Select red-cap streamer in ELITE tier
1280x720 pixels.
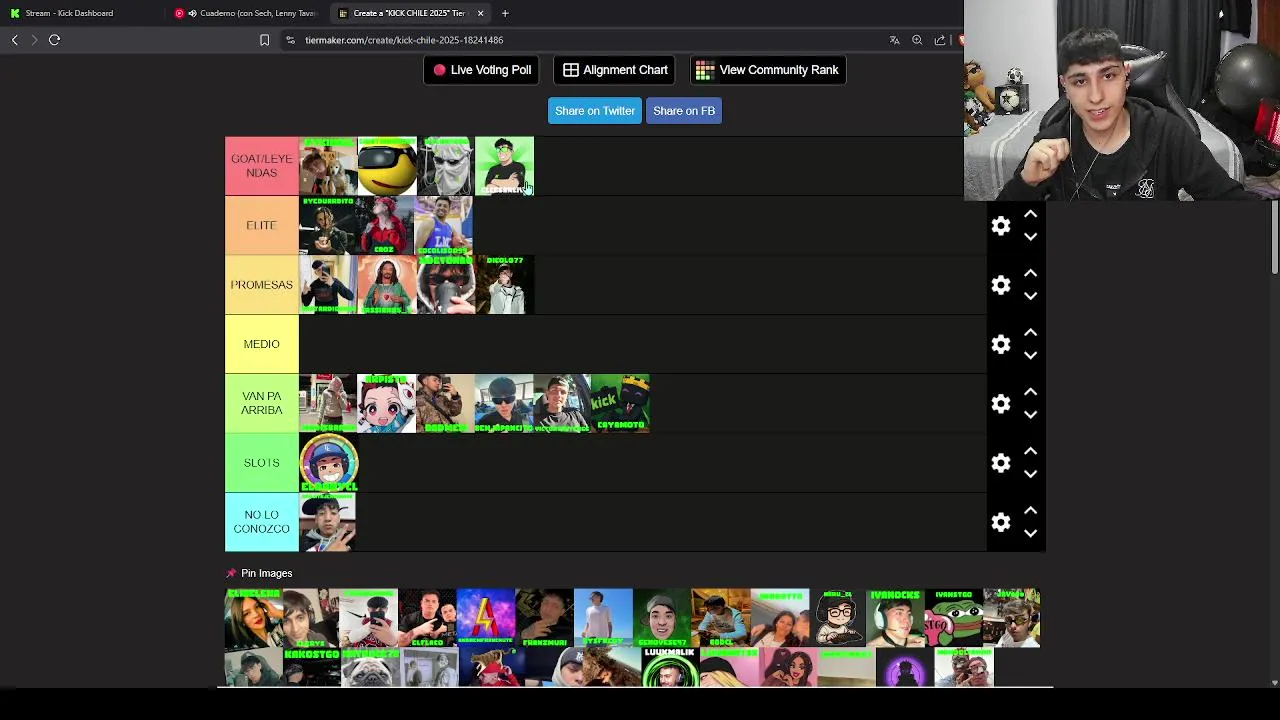point(386,225)
